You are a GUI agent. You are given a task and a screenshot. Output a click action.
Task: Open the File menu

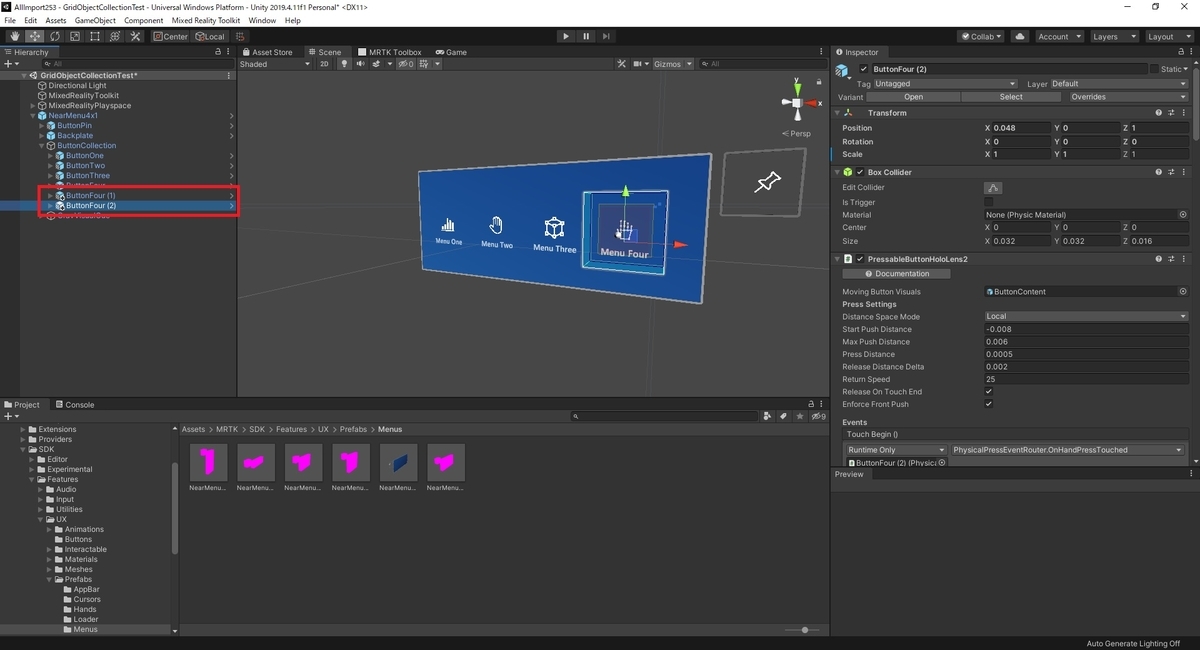10,20
